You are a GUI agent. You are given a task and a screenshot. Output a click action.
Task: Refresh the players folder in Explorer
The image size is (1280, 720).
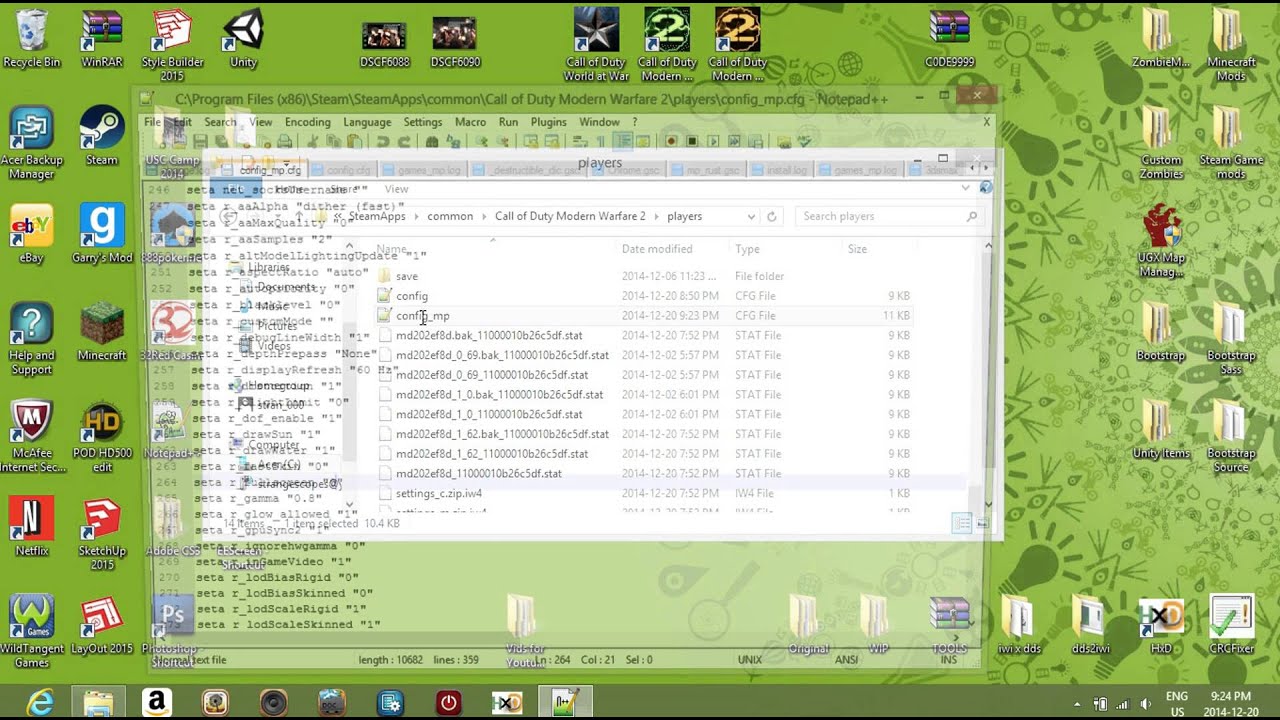tap(771, 217)
